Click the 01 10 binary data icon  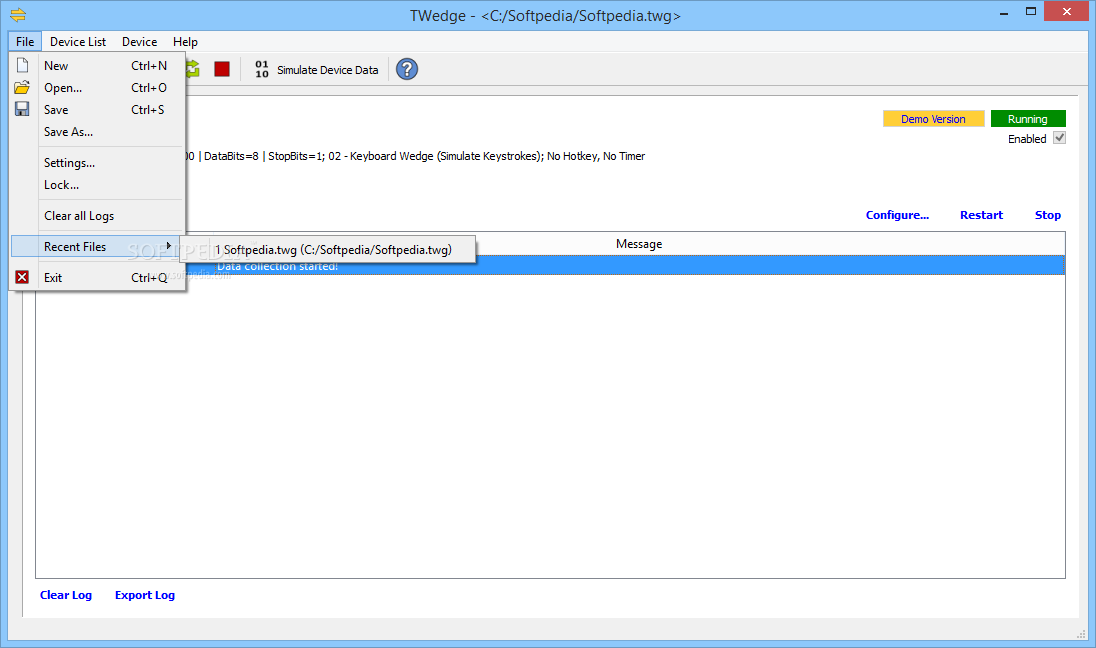tap(262, 69)
